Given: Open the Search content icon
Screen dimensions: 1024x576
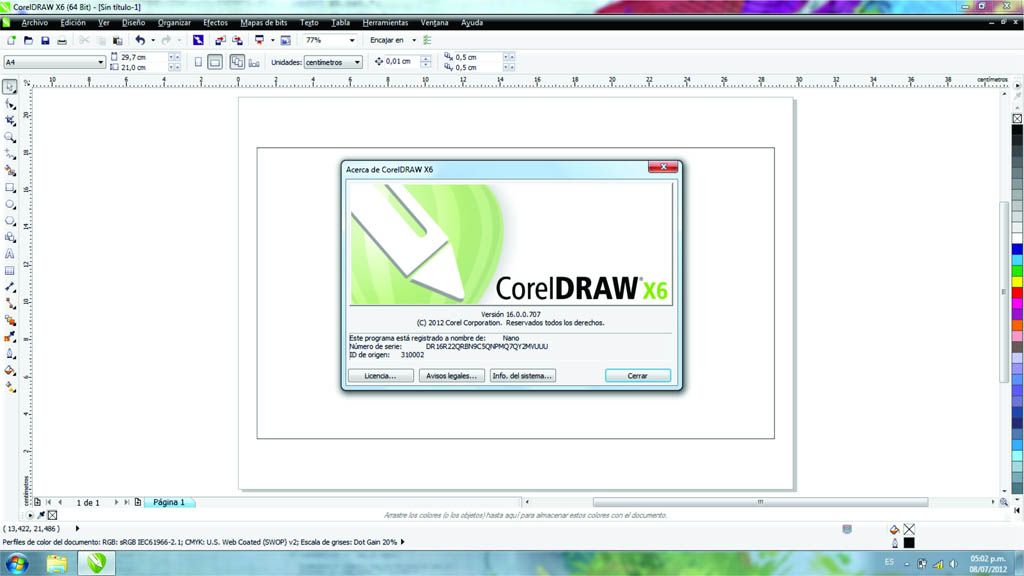Looking at the screenshot, I should [198, 40].
